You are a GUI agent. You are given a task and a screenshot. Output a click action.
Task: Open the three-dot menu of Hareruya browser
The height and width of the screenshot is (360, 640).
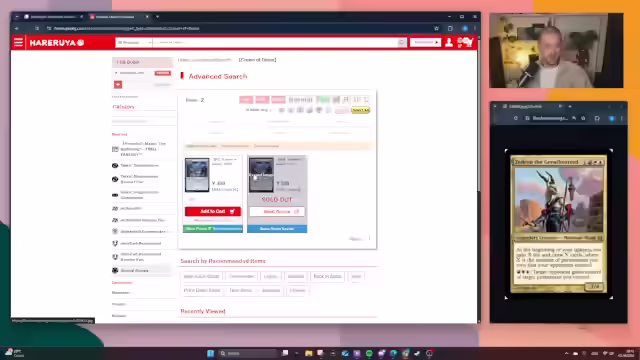475,29
